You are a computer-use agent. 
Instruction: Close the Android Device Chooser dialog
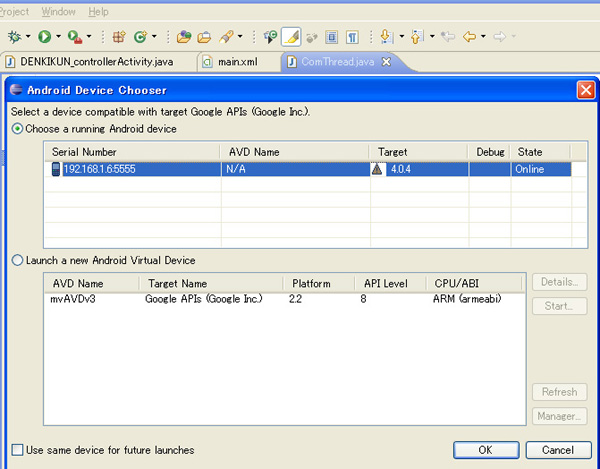586,91
